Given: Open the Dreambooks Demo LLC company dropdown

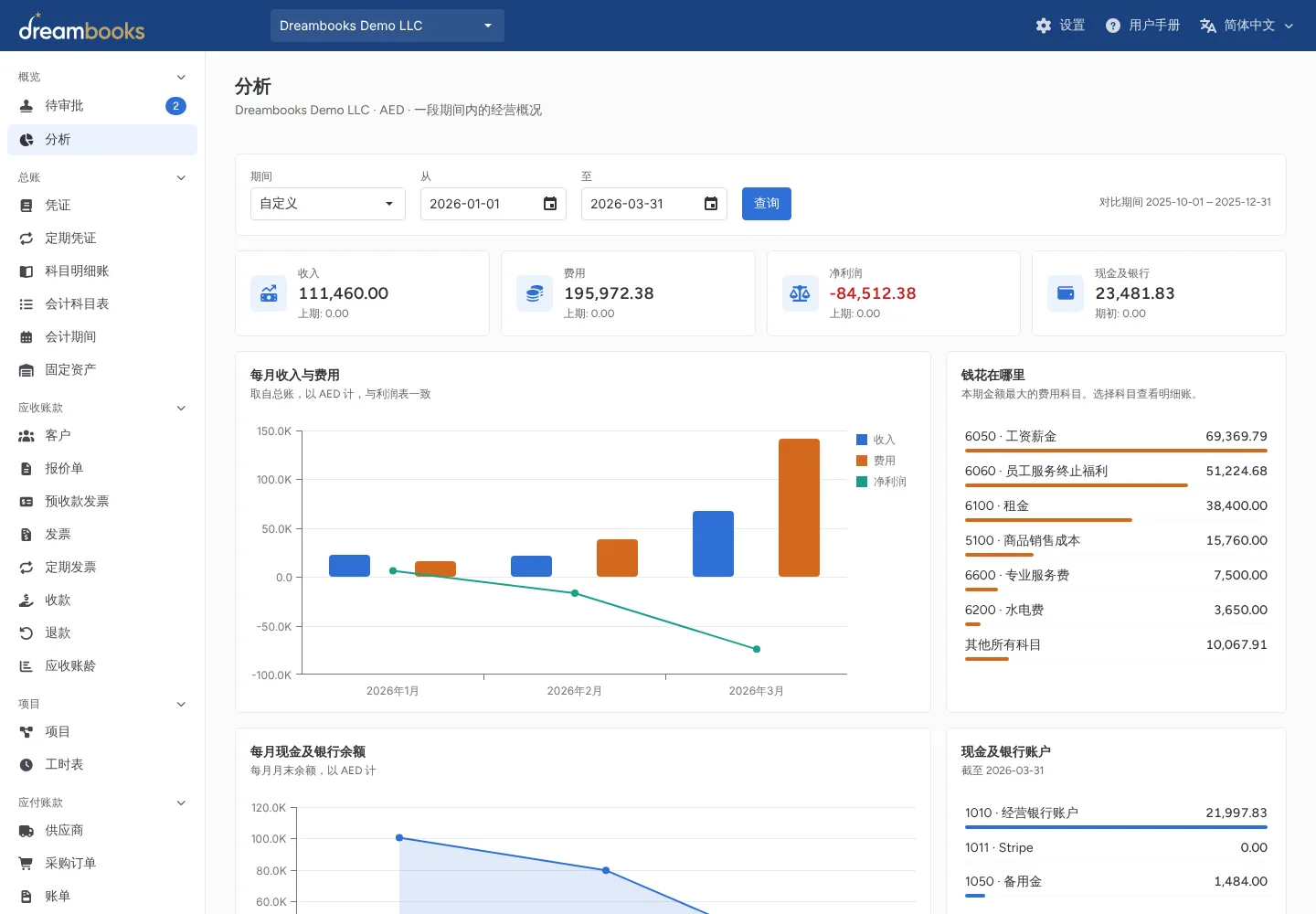Looking at the screenshot, I should 387,26.
